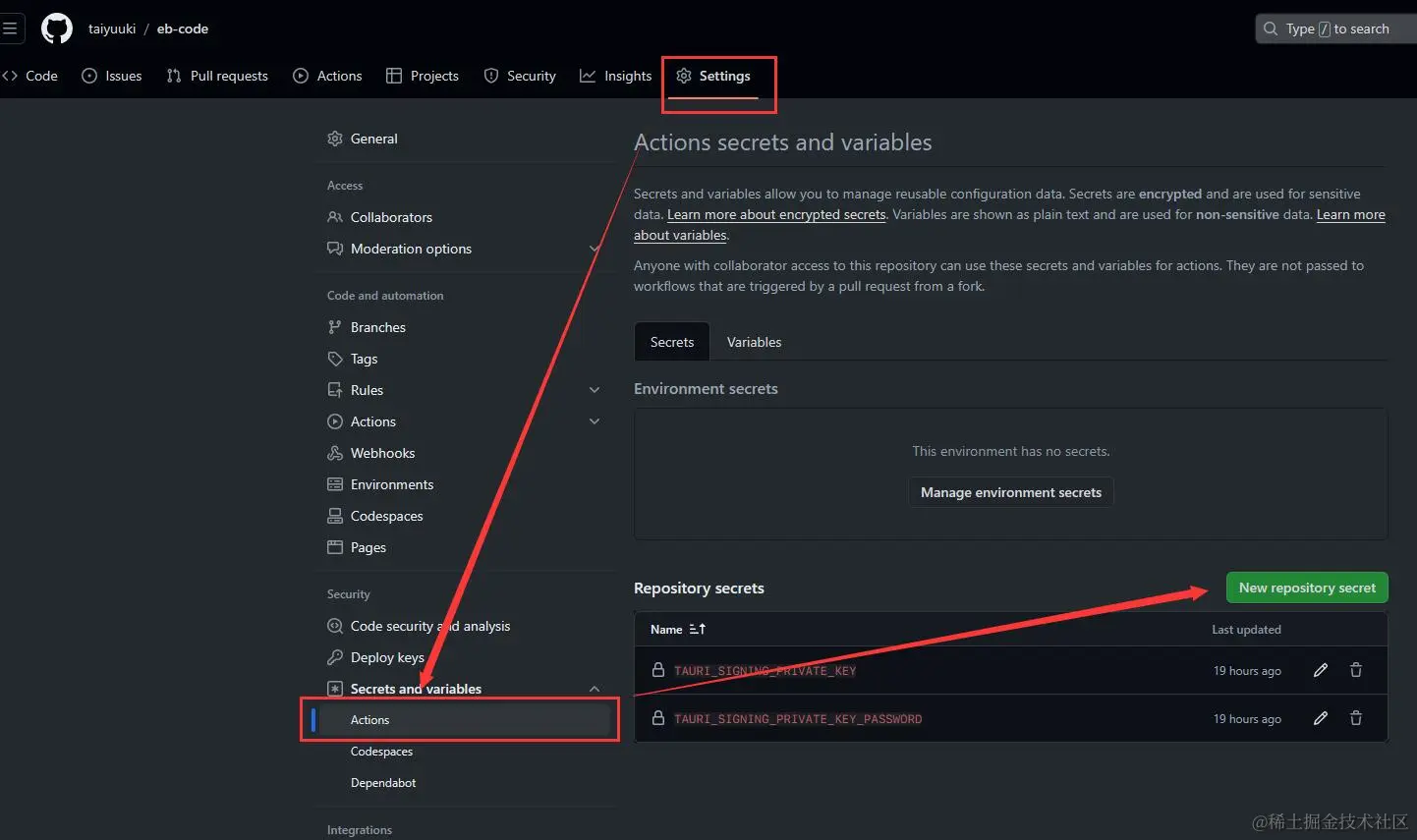Click the Pages browser icon
This screenshot has width=1417, height=840.
point(335,547)
